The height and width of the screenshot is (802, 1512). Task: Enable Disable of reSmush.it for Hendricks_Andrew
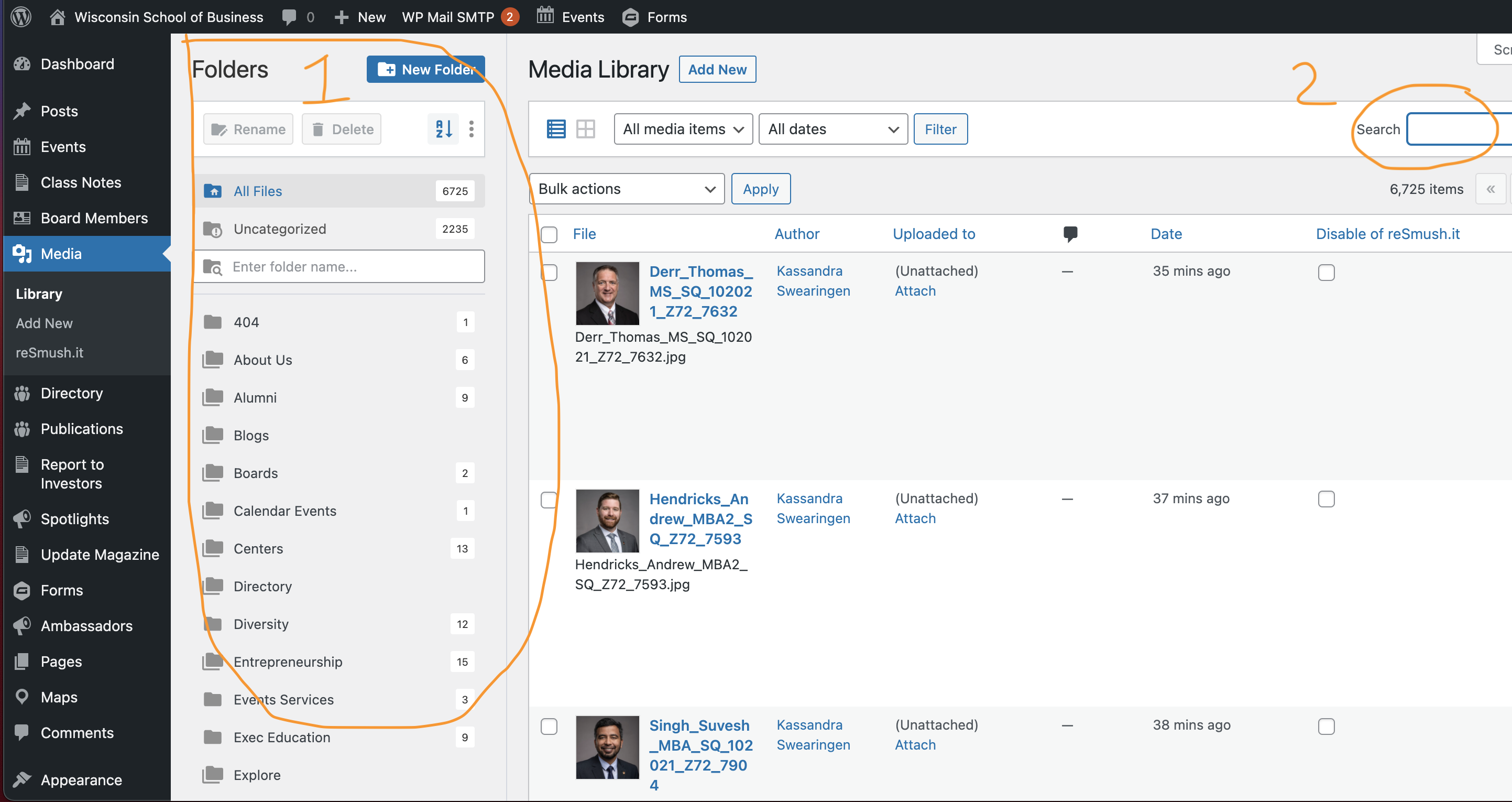pos(1326,499)
